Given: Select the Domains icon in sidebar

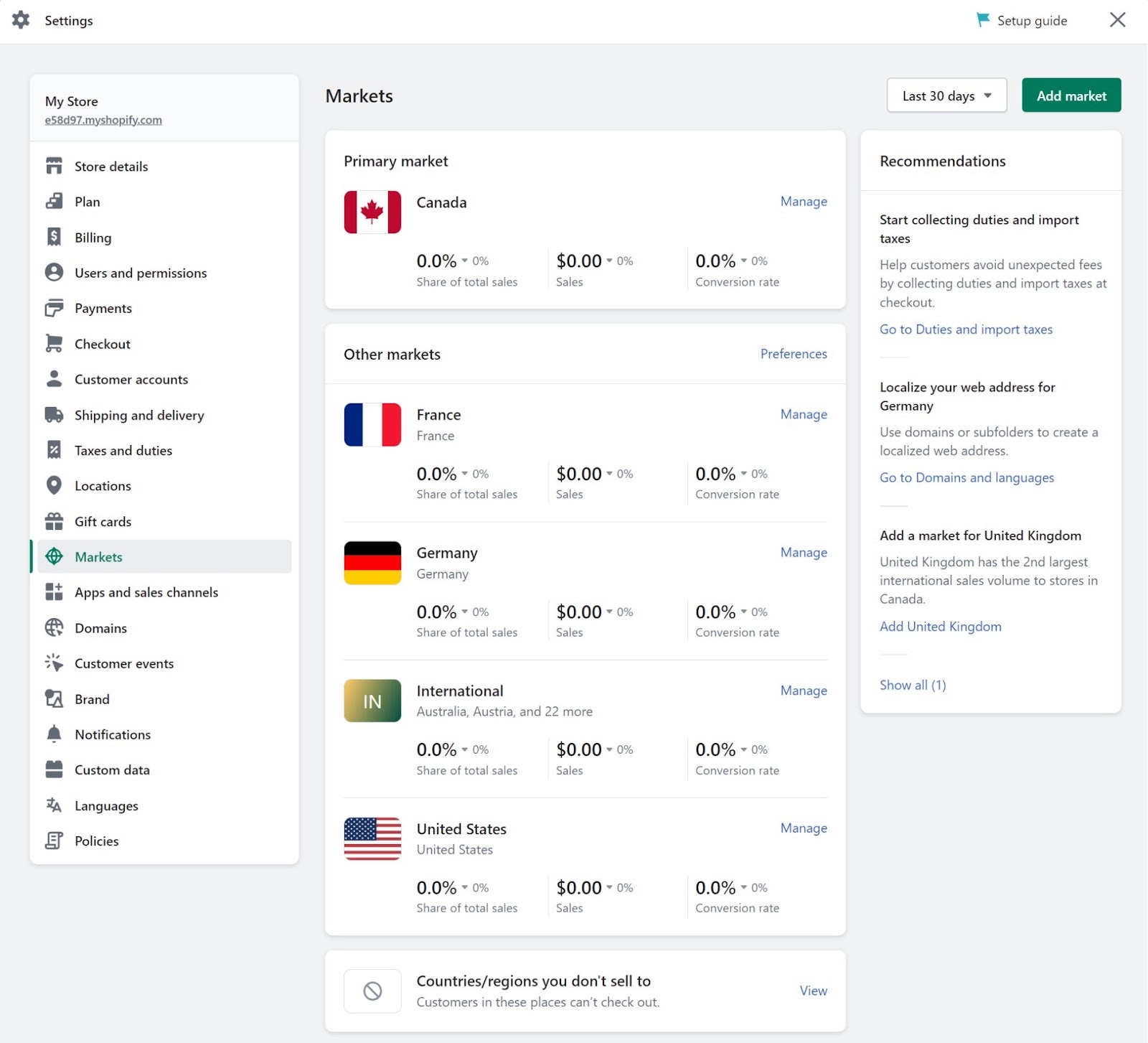Looking at the screenshot, I should point(55,627).
